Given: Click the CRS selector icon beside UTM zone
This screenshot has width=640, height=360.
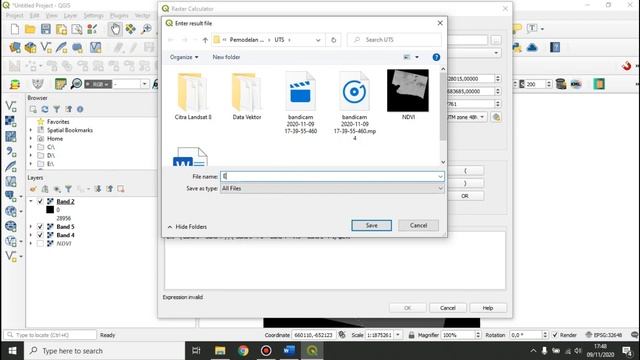Looking at the screenshot, I should (x=496, y=117).
